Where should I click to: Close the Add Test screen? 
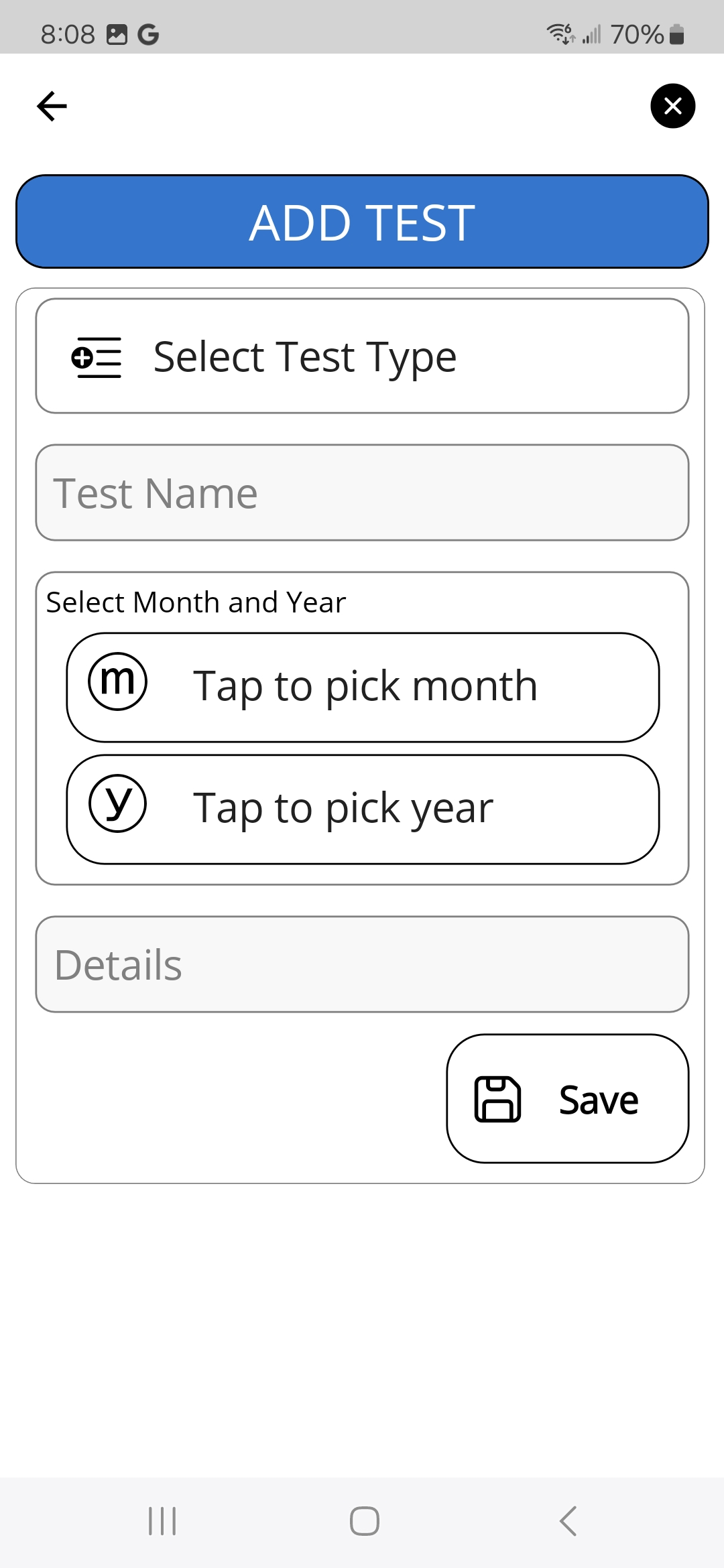click(x=672, y=106)
